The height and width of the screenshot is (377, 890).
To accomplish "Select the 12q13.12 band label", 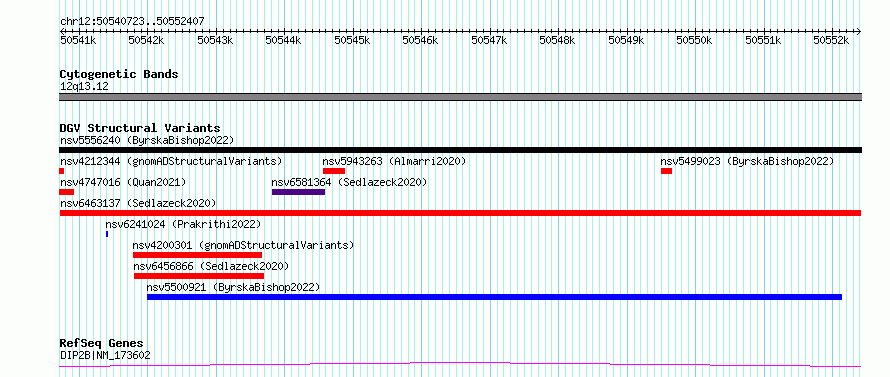I will (84, 87).
